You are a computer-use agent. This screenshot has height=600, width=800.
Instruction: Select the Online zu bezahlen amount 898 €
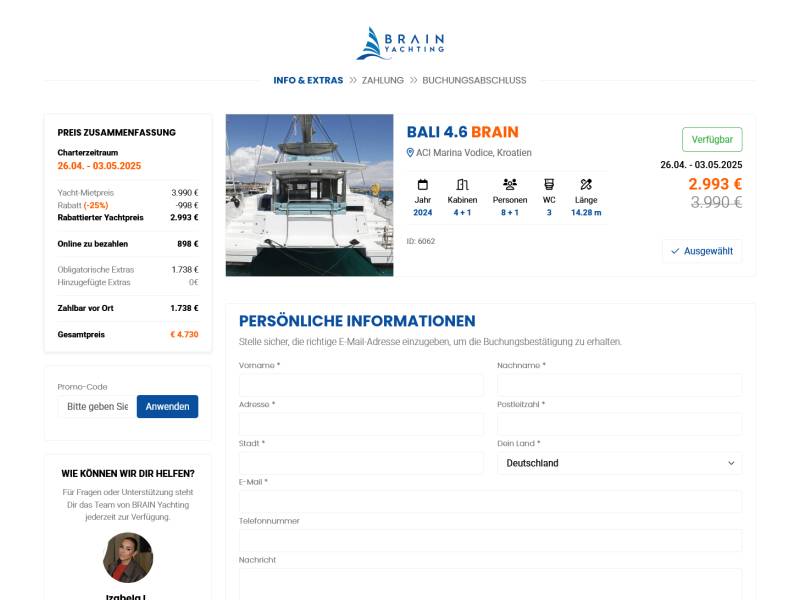coord(188,244)
